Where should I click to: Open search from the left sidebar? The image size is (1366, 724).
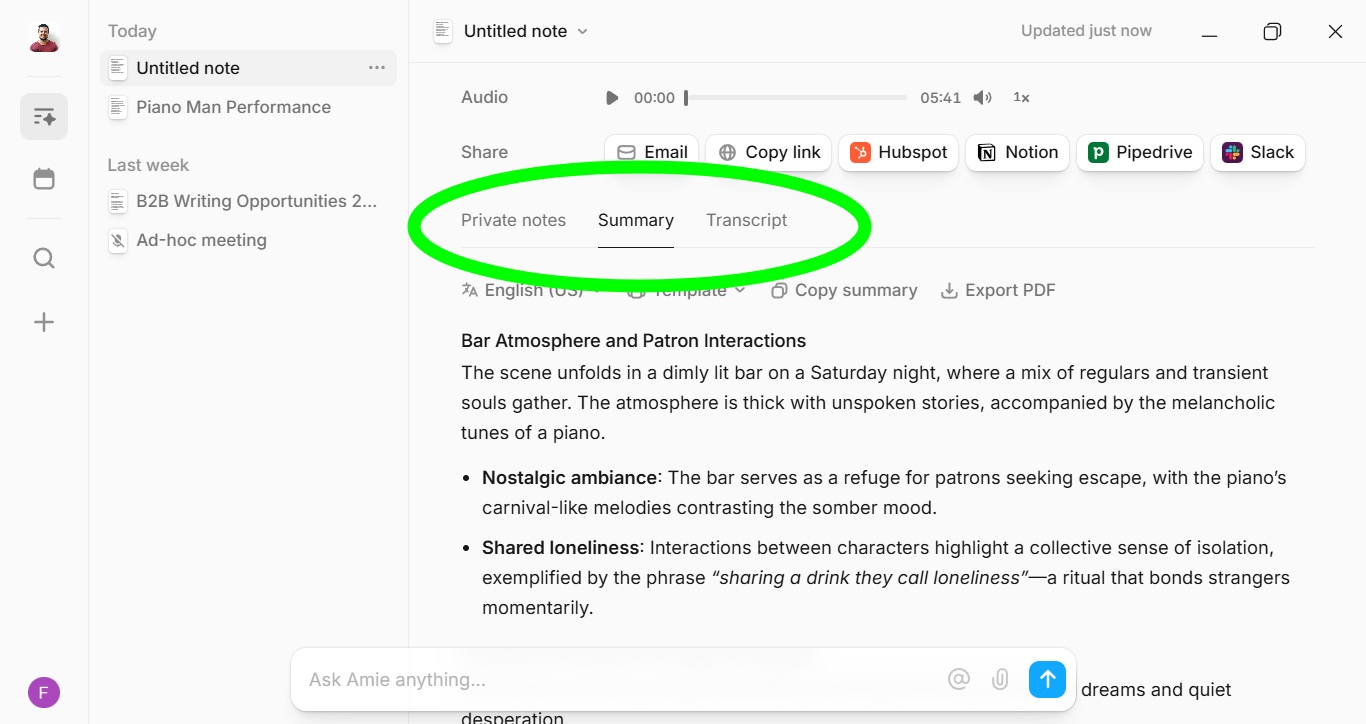coord(44,259)
